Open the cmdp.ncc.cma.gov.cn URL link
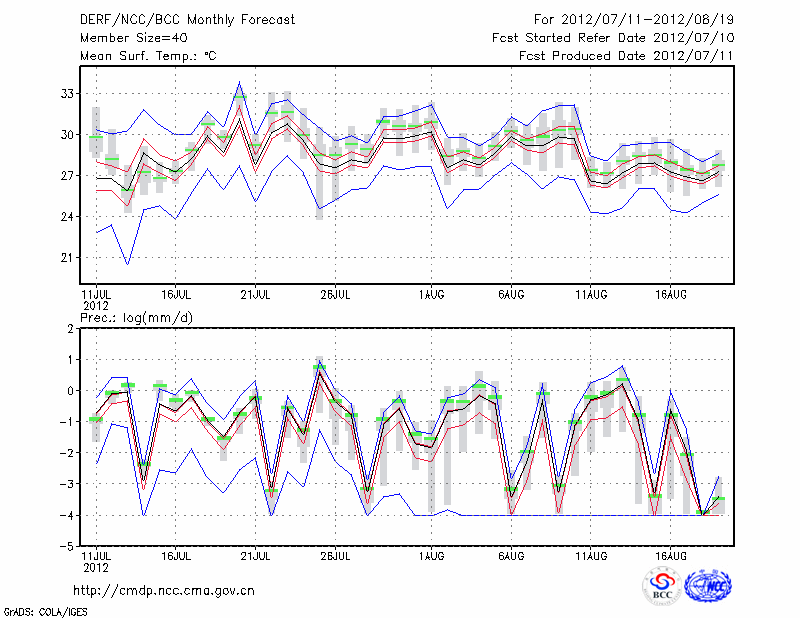 [x=164, y=590]
